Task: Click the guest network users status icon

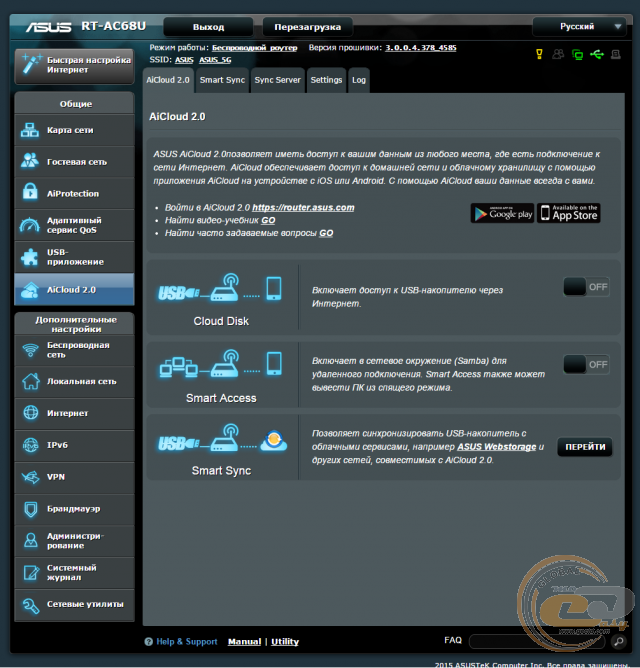Action: point(558,54)
